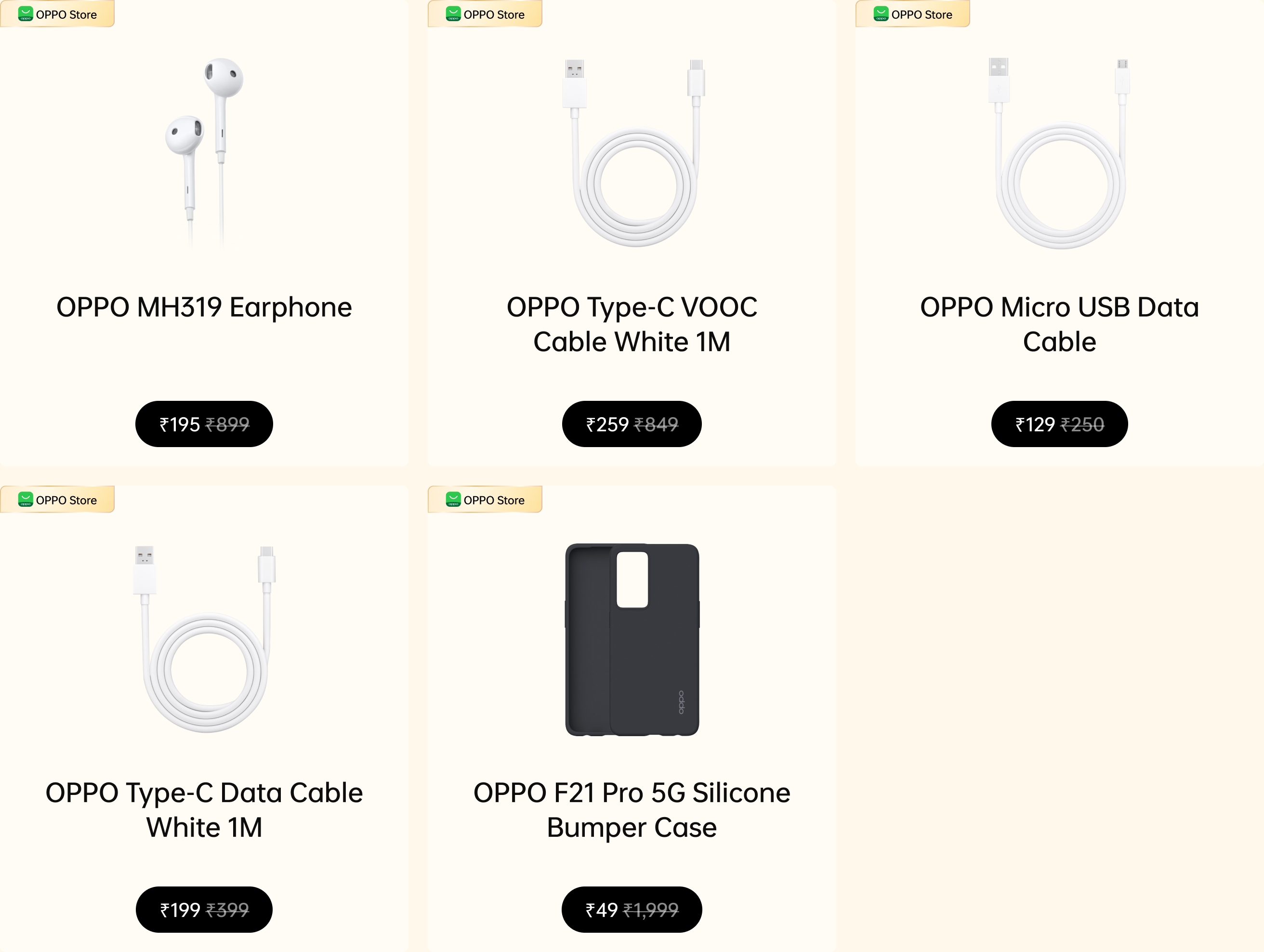View the F21 Pro silicone case image

(632, 639)
